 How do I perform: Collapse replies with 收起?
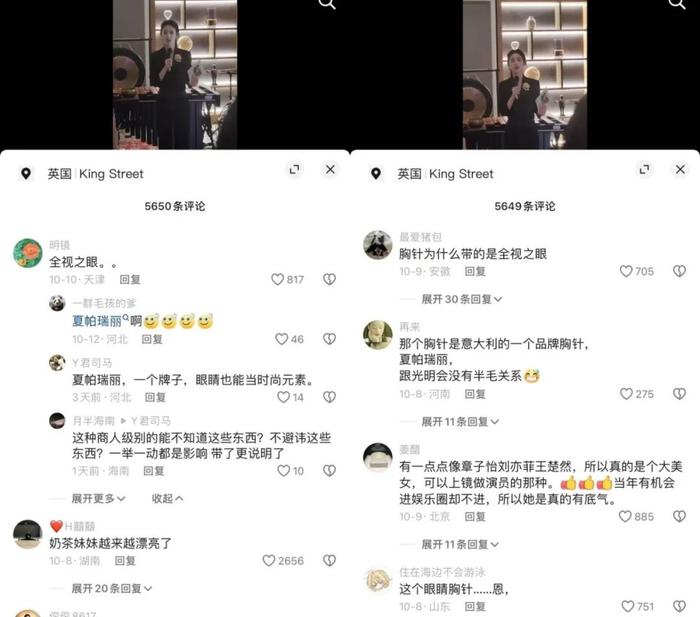pos(167,498)
